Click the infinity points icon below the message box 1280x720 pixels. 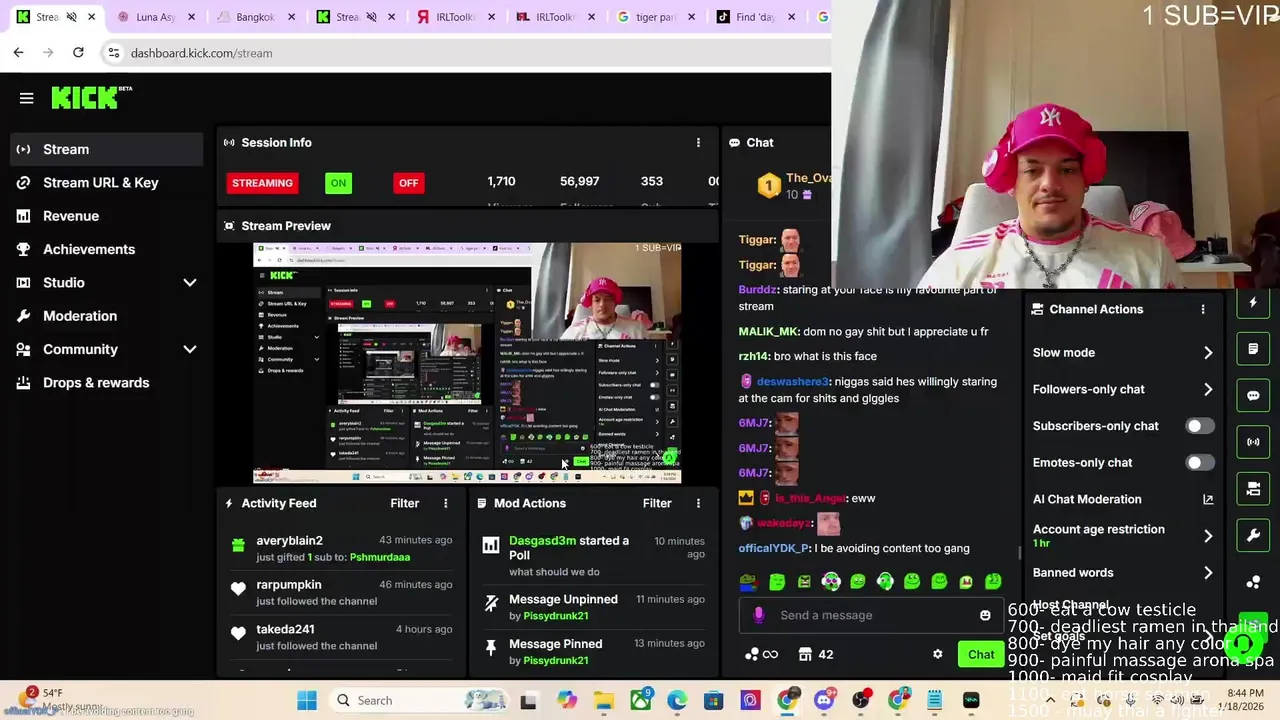(762, 654)
